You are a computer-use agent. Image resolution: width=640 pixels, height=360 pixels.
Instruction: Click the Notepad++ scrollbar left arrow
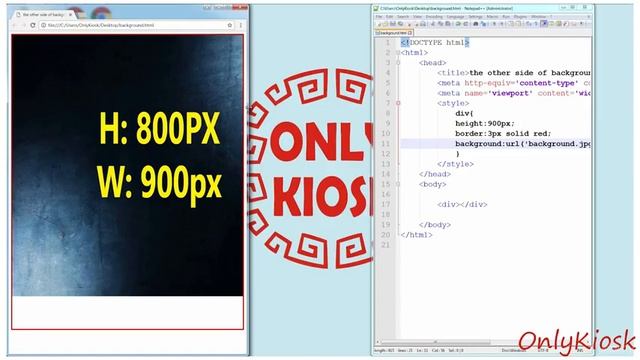click(x=378, y=342)
